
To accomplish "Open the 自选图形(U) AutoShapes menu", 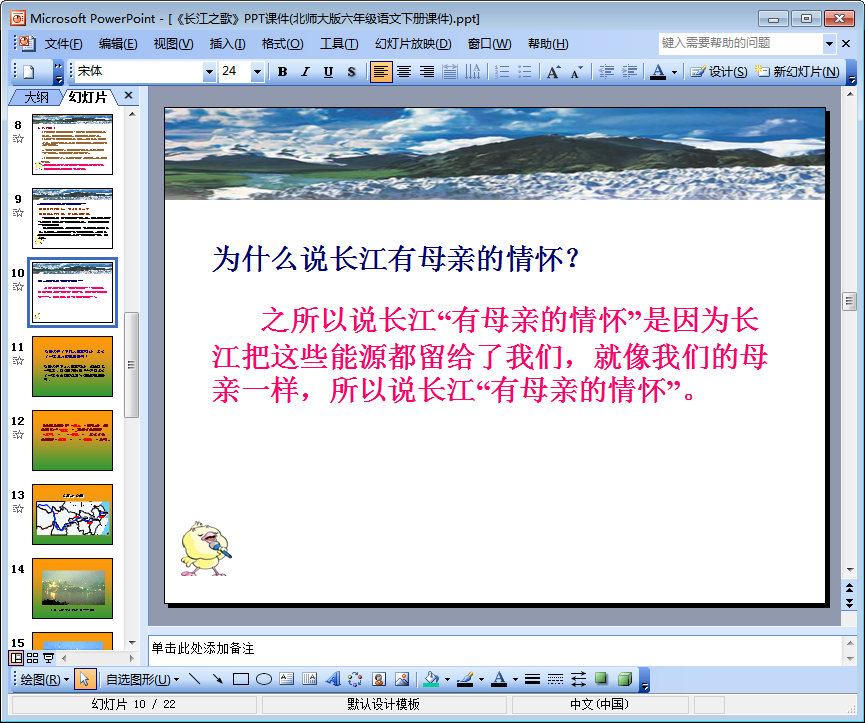I will pos(142,679).
